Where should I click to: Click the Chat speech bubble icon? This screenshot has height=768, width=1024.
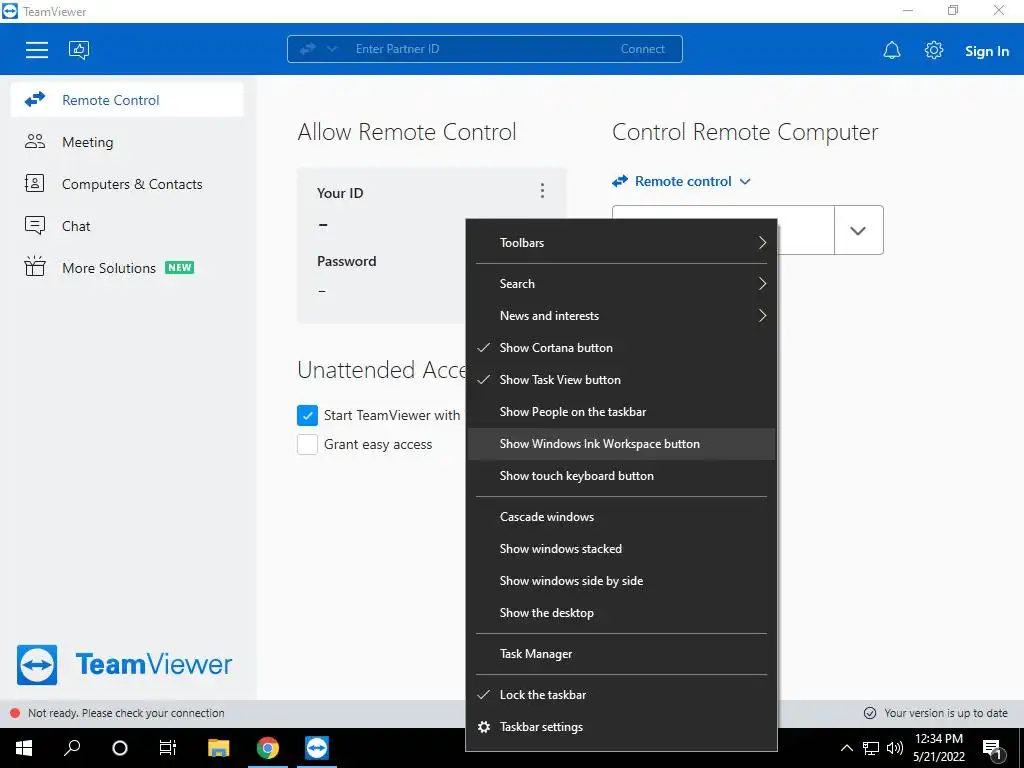35,225
